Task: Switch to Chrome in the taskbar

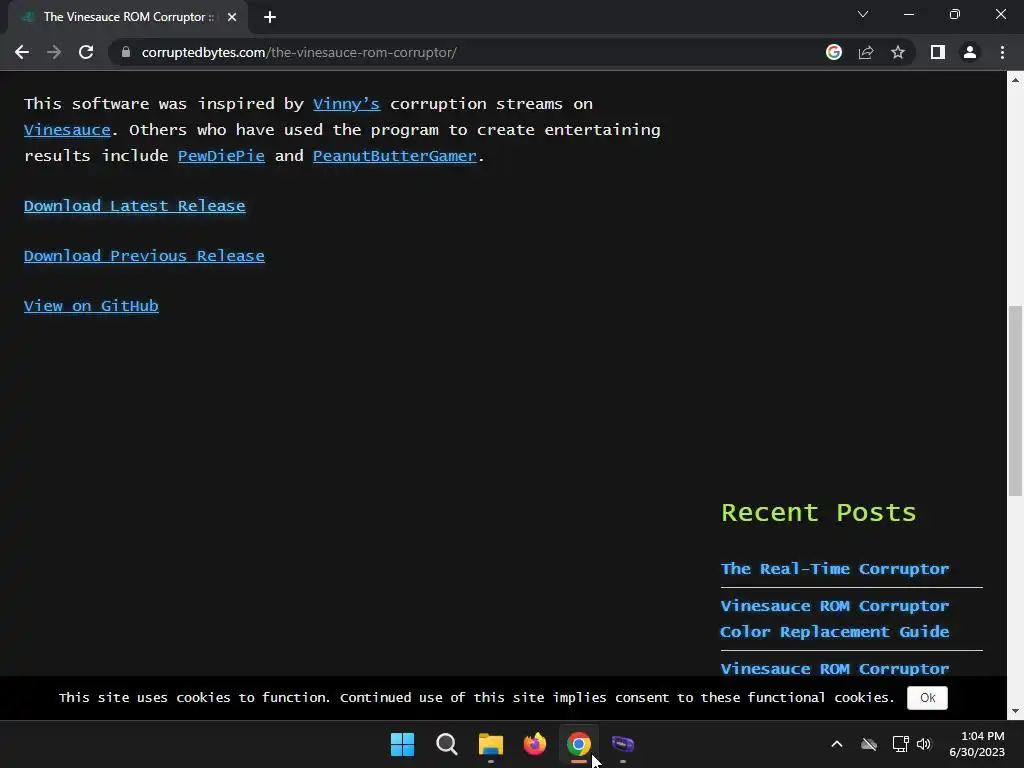Action: pos(579,744)
